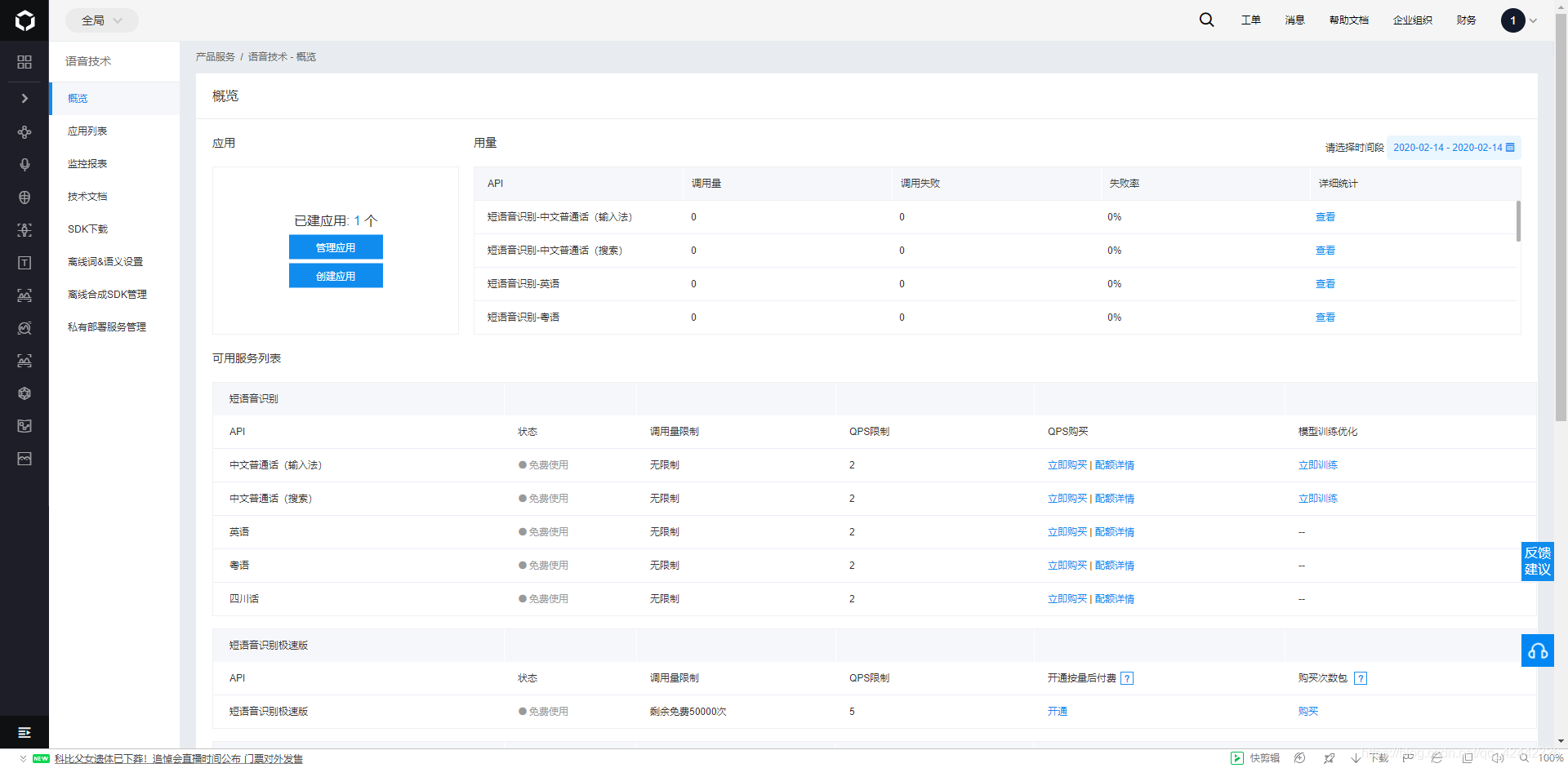Open the hexagon cube sidebar icon

coord(24,393)
